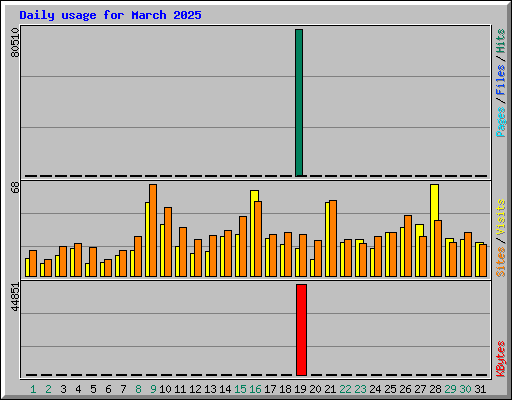Click green day label 15 on the x-axis
This screenshot has height=400, width=512.
[240, 389]
